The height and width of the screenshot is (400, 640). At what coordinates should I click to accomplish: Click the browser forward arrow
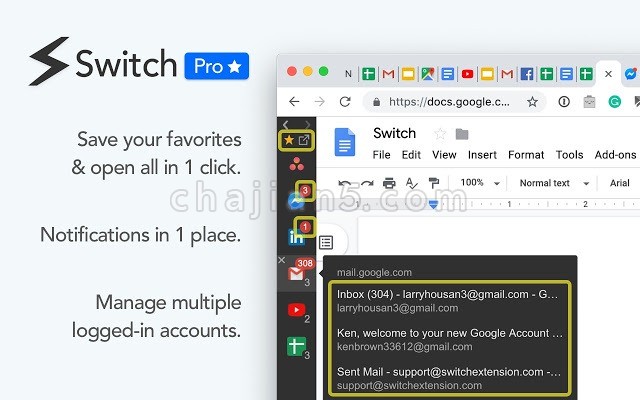[x=320, y=102]
